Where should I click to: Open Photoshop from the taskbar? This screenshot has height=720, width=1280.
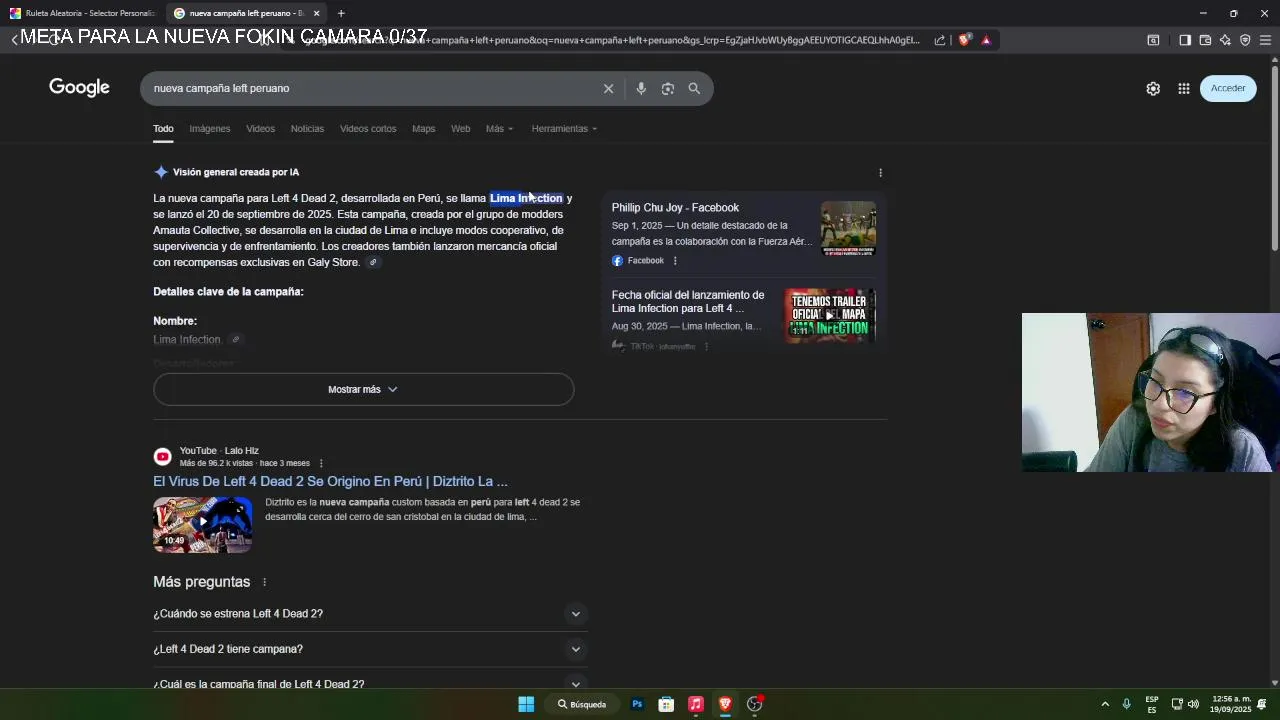637,704
